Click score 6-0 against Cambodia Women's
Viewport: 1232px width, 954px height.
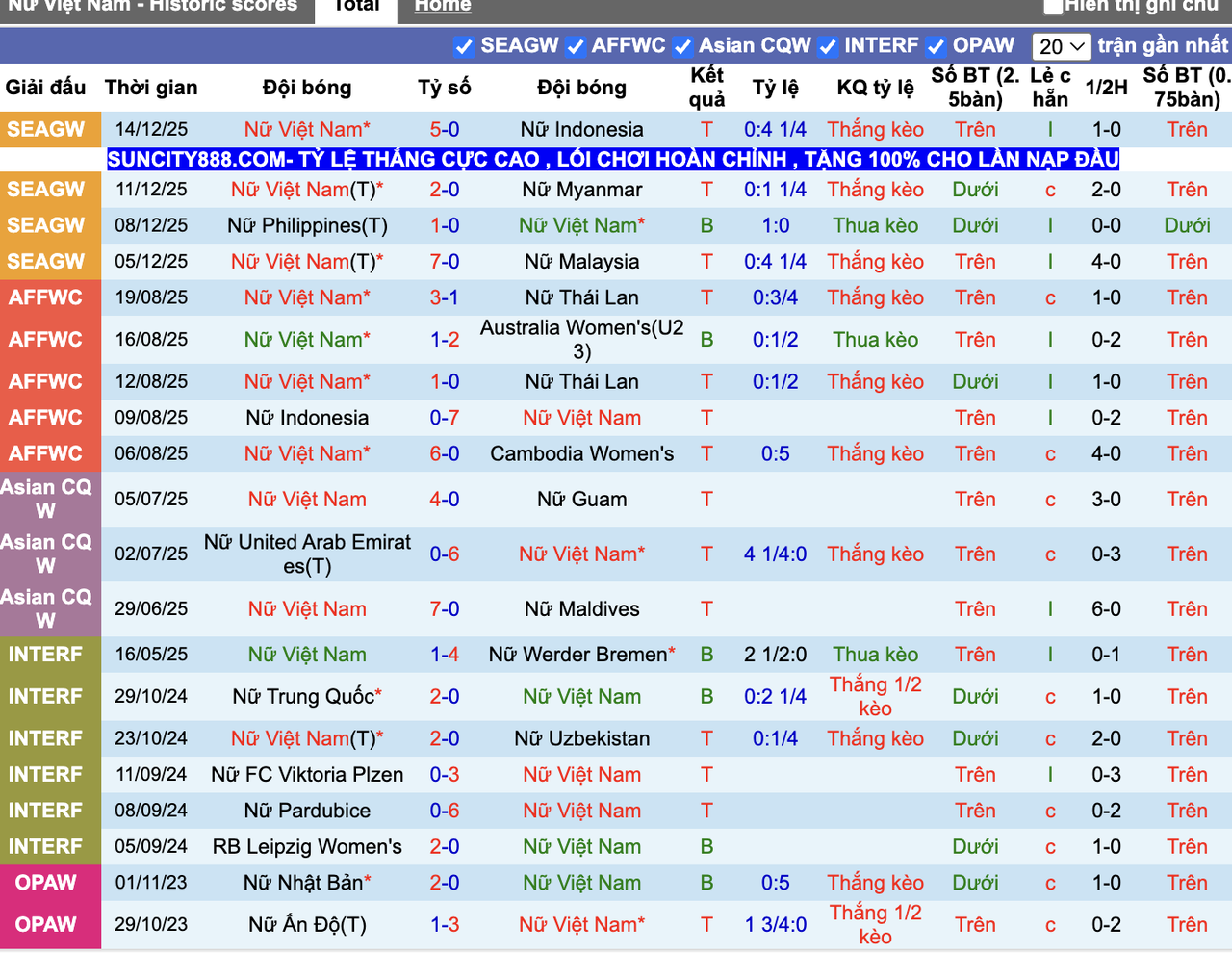(445, 454)
